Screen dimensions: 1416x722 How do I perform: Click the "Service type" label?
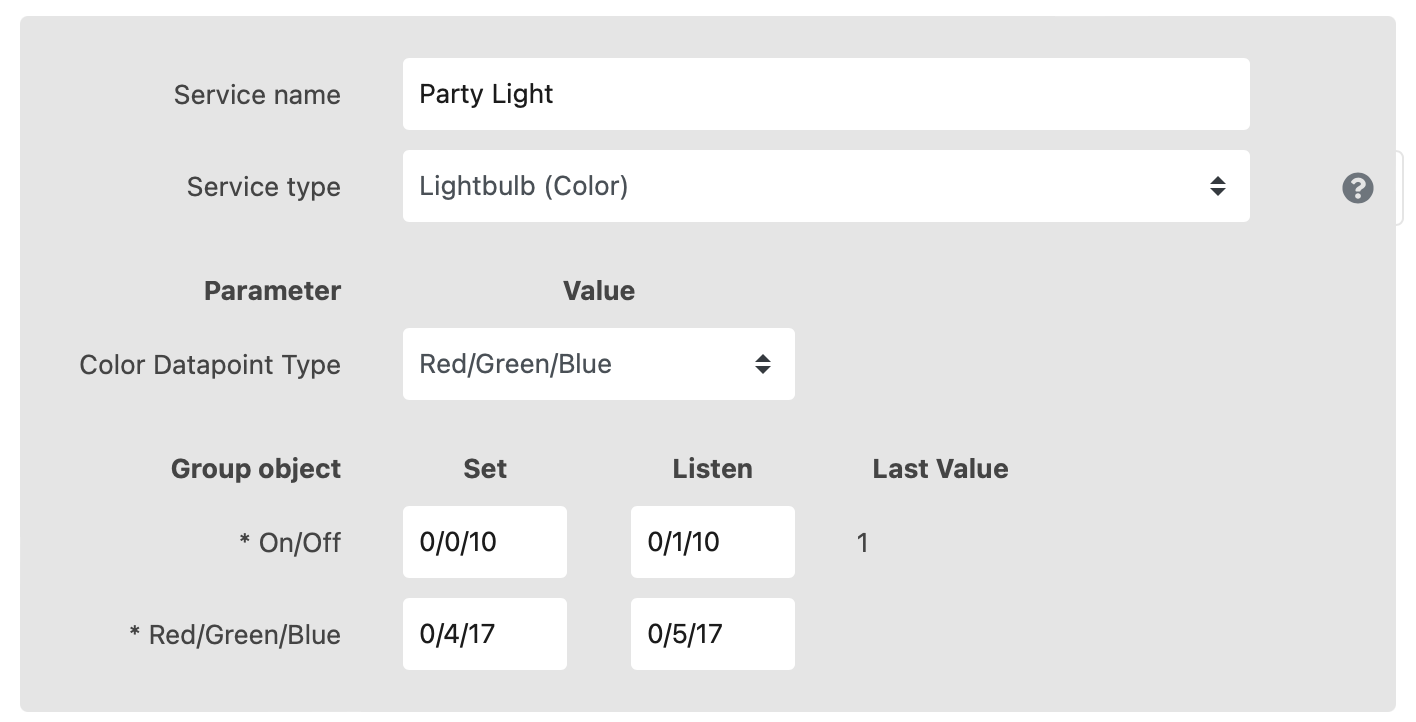pos(263,187)
